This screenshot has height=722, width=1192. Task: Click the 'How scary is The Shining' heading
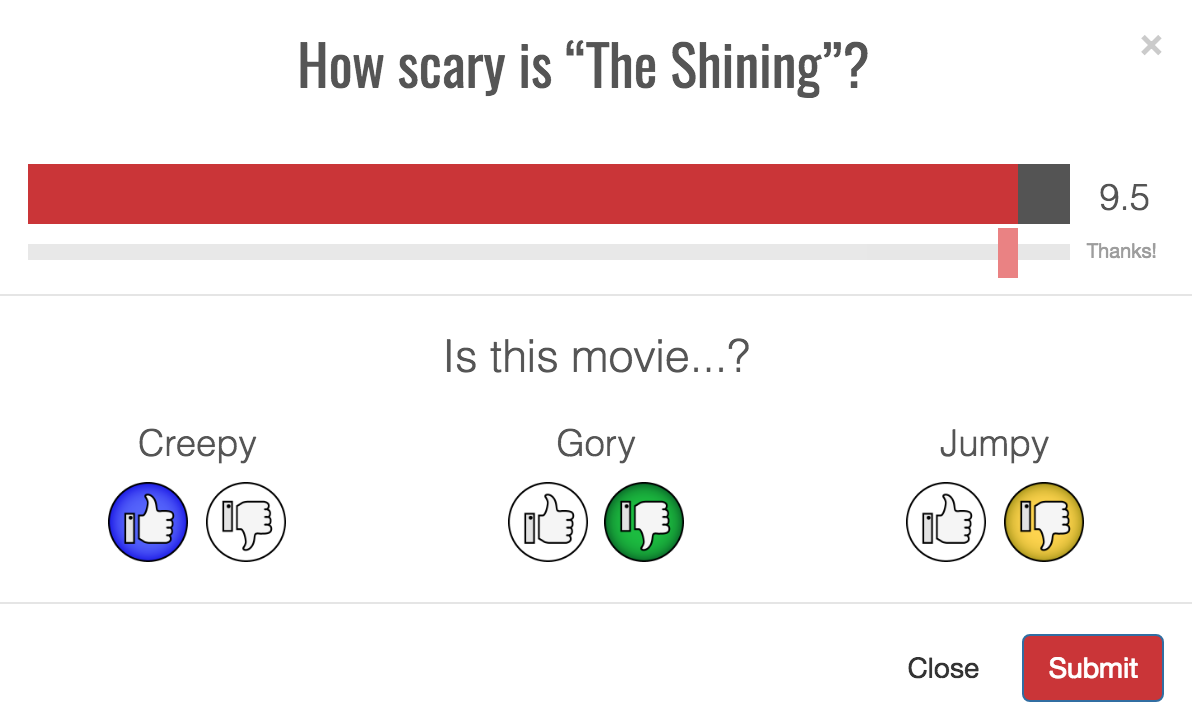583,67
